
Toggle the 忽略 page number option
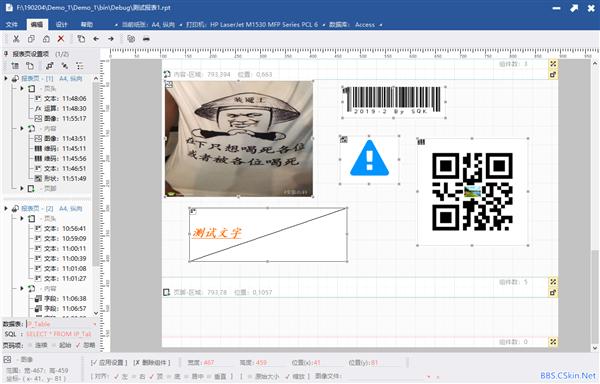[85, 345]
